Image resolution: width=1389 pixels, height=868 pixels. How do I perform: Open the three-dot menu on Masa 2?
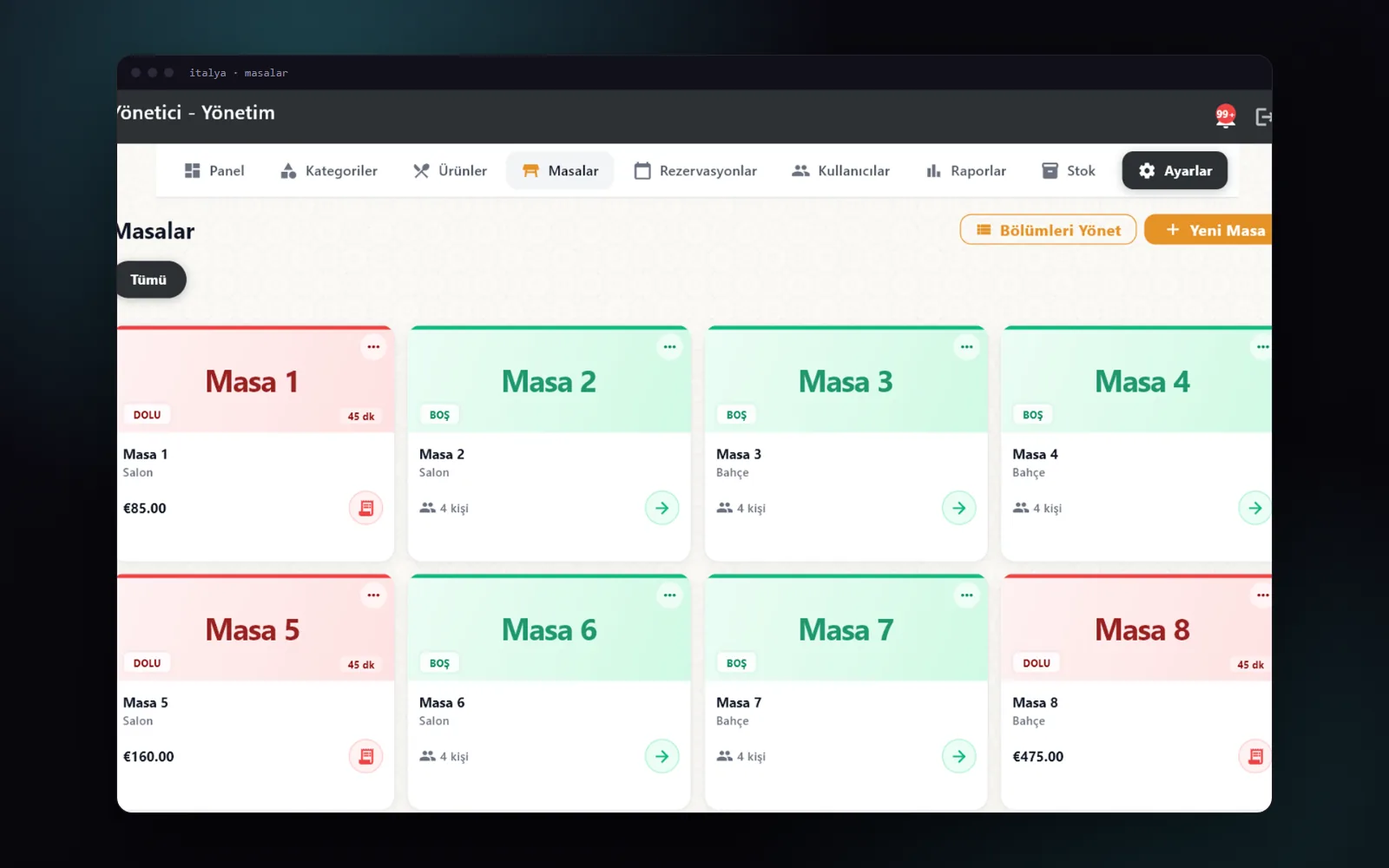point(669,347)
